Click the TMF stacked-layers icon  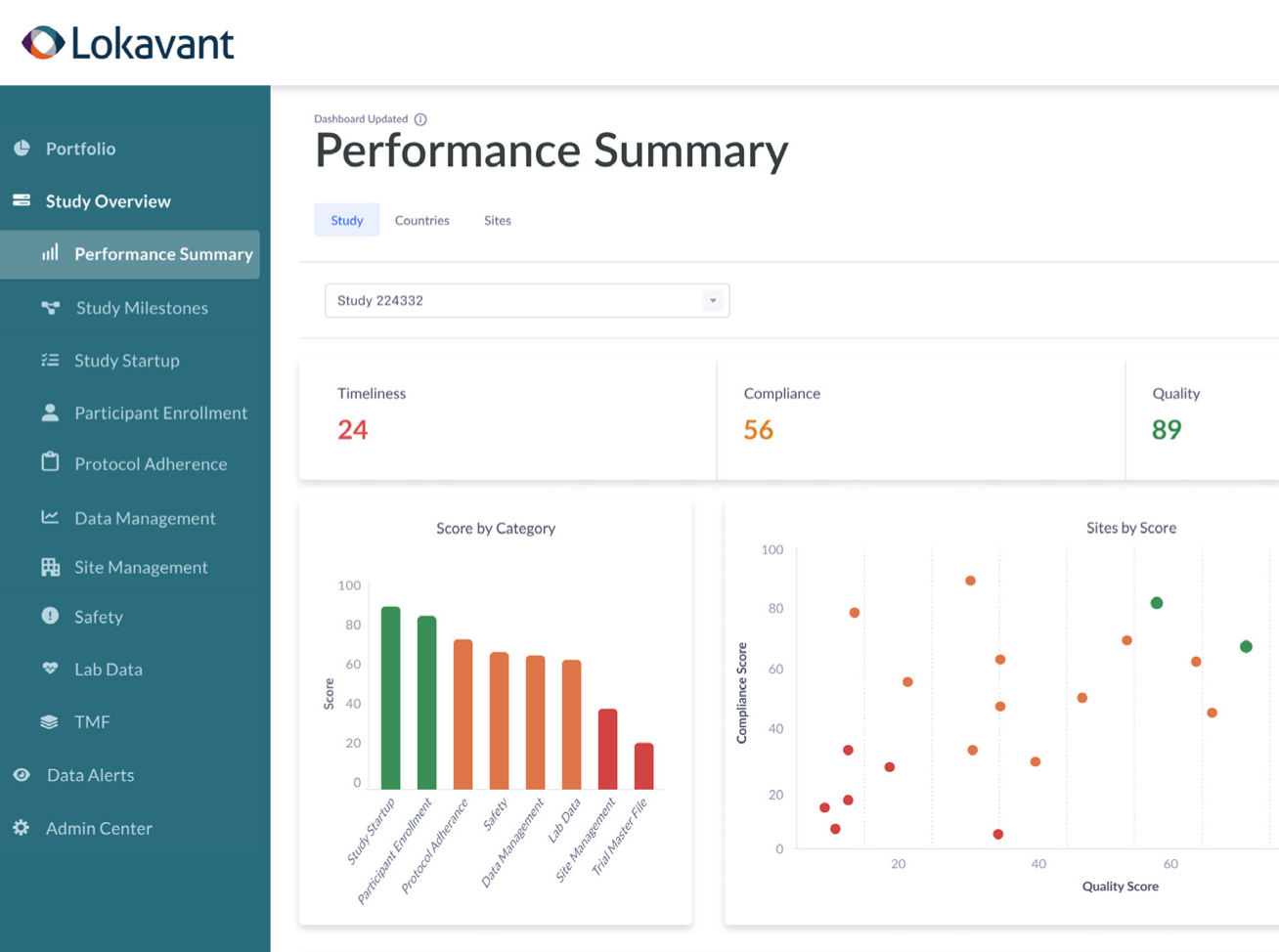48,721
